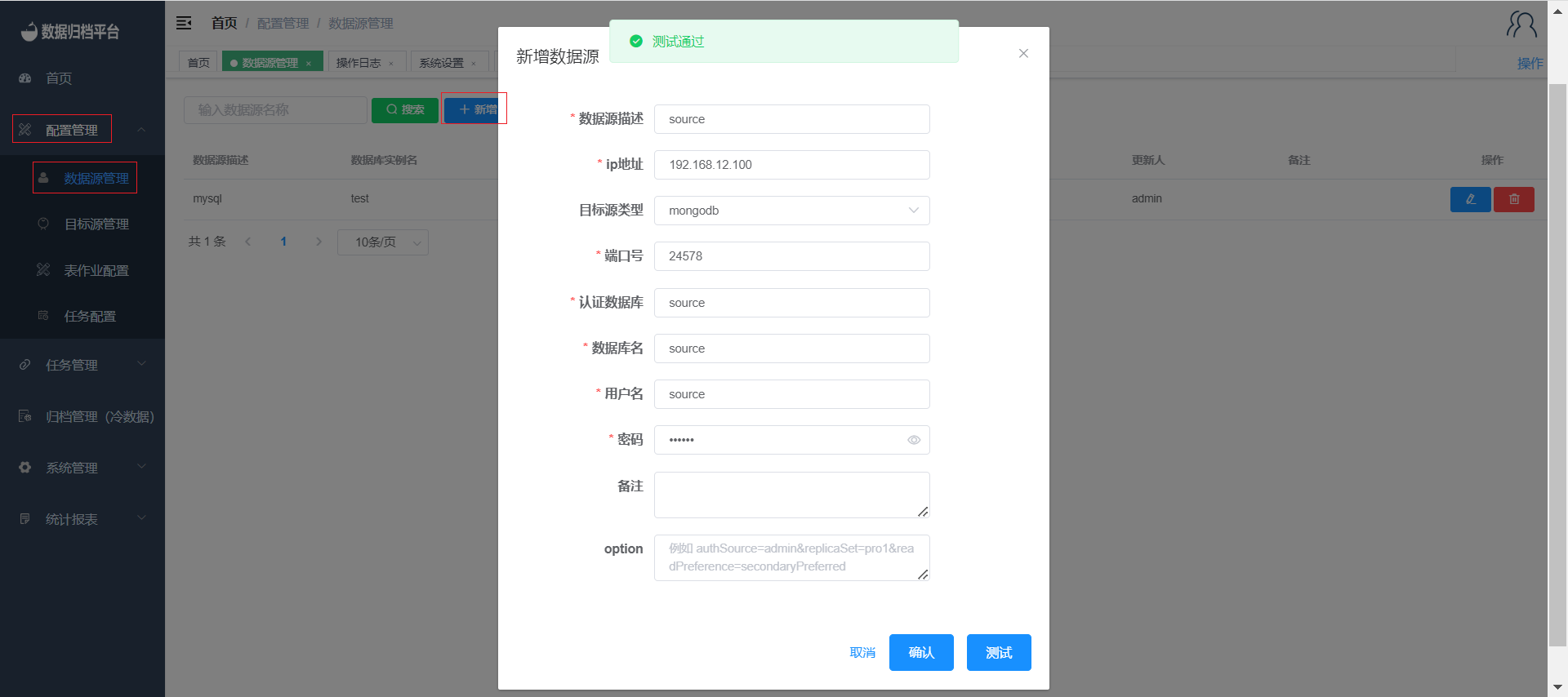Click the 'test' cell in table
The height and width of the screenshot is (697, 1568).
359,198
